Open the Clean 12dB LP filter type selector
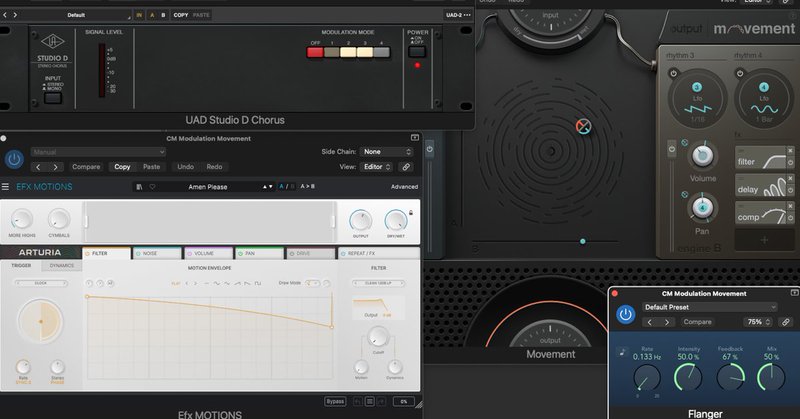Viewport: 800px width, 419px height. (378, 283)
